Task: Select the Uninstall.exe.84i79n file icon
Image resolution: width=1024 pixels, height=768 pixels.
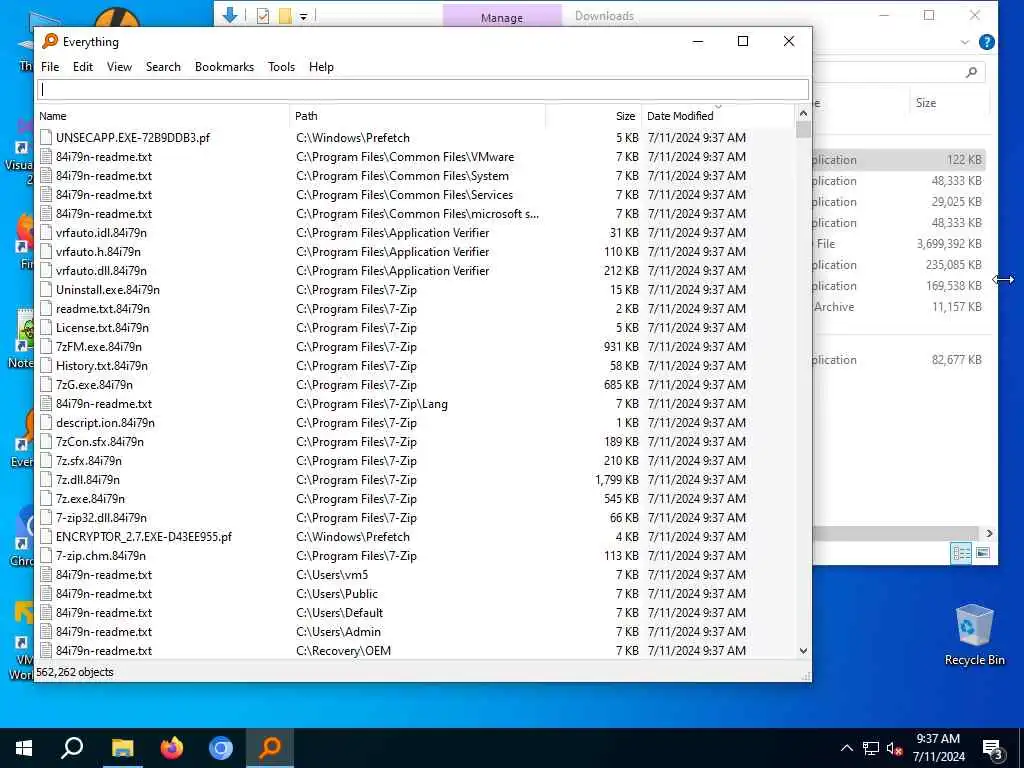Action: [x=45, y=289]
